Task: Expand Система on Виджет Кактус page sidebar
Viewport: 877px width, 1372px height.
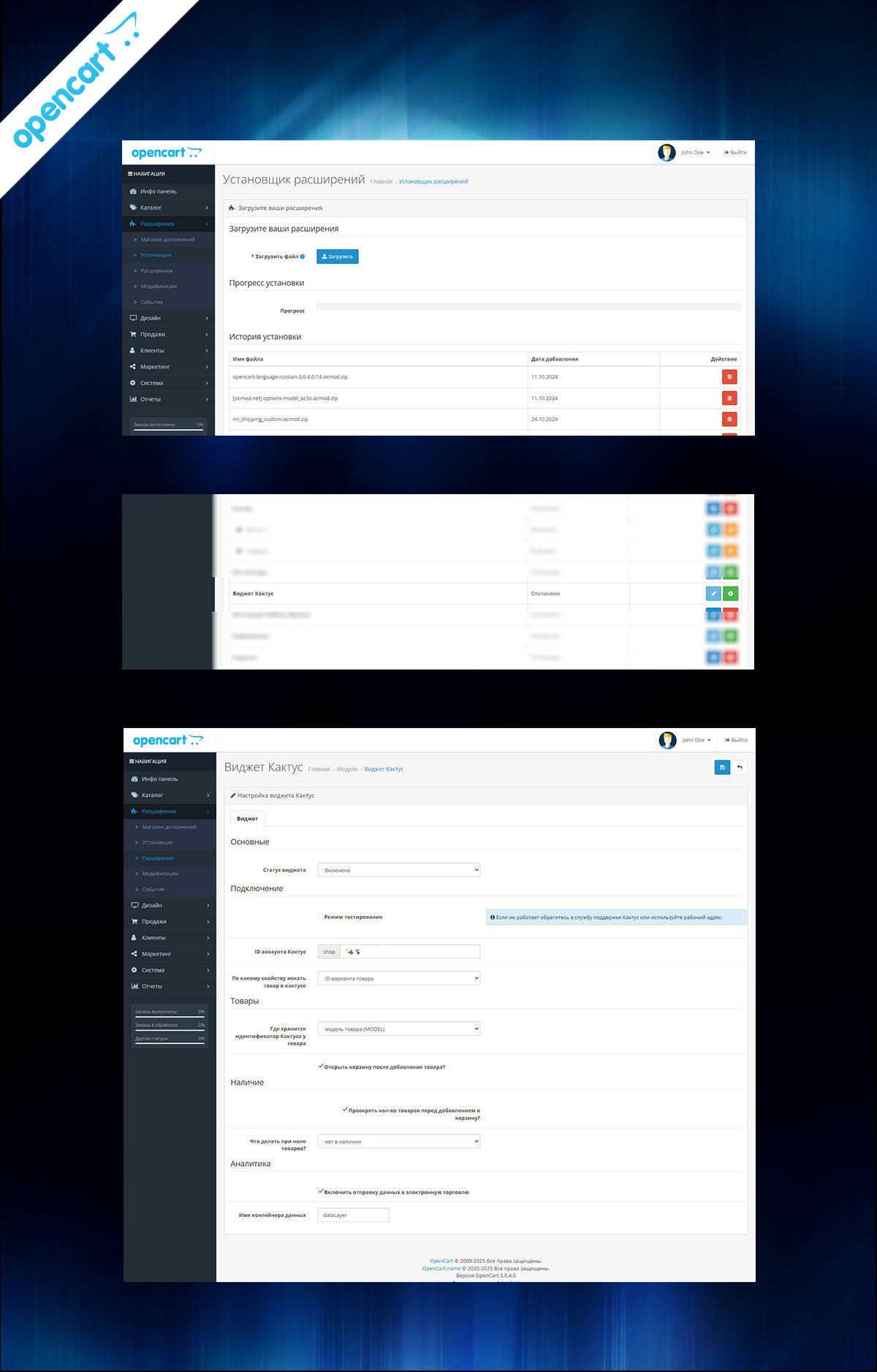Action: point(170,970)
